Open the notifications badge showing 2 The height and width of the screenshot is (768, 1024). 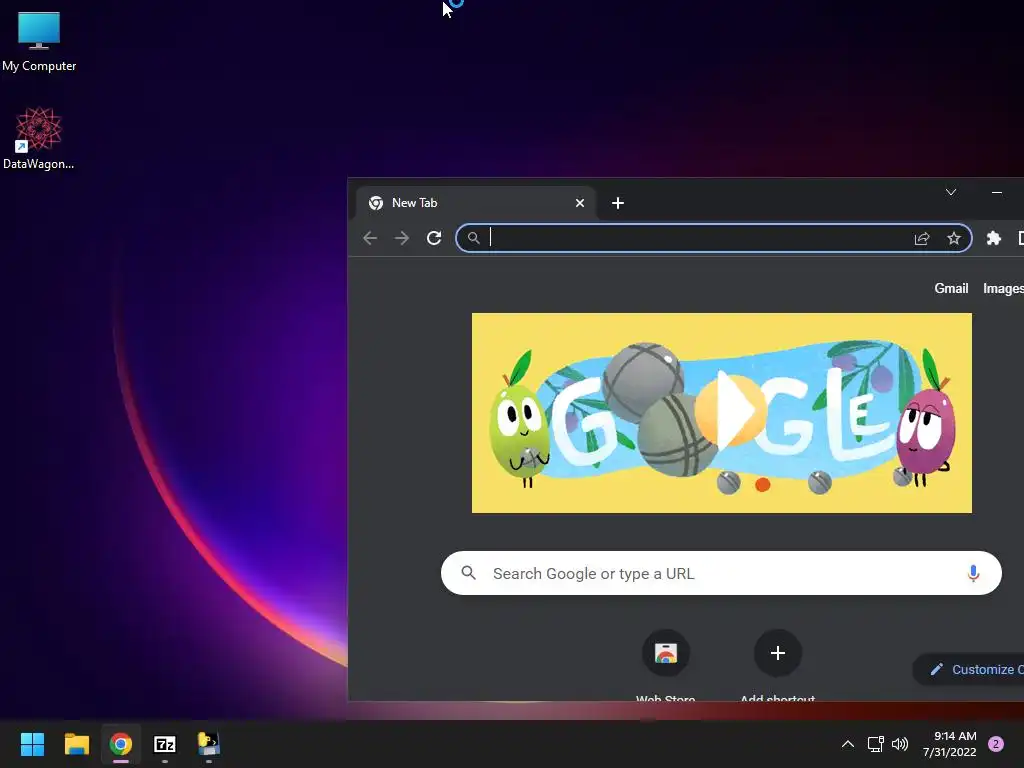click(x=995, y=744)
